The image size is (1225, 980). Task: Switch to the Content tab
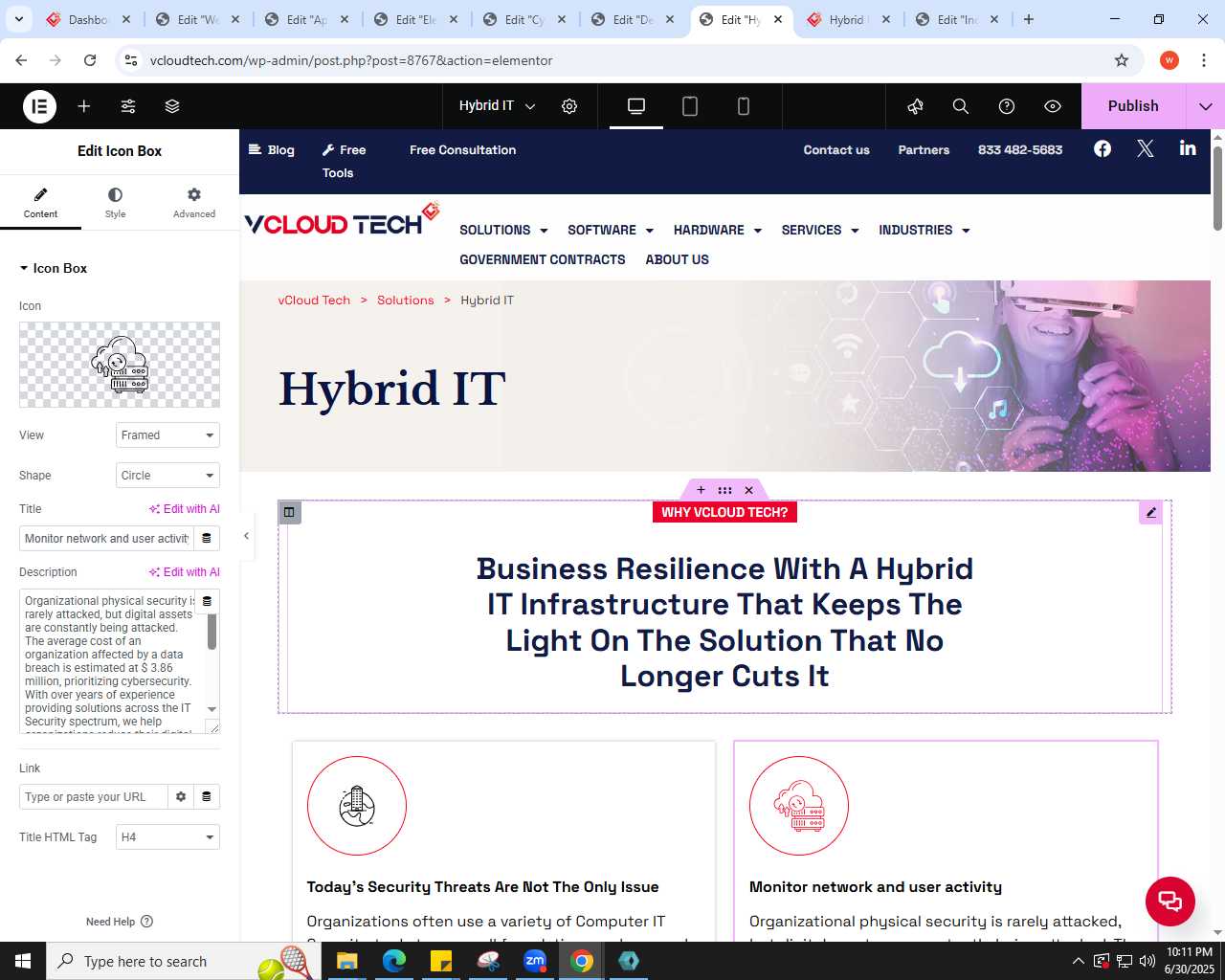40,203
